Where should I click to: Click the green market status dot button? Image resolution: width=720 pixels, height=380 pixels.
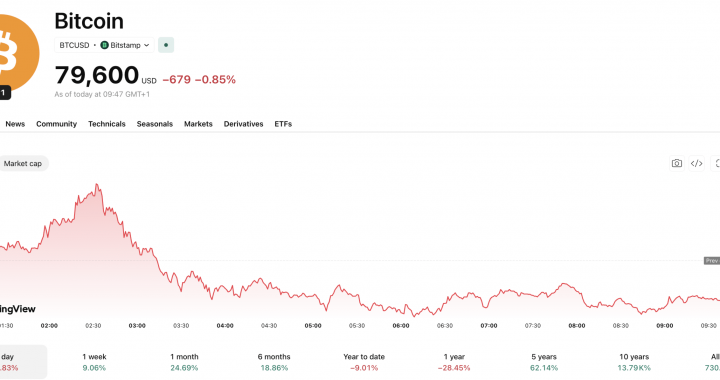pos(166,45)
